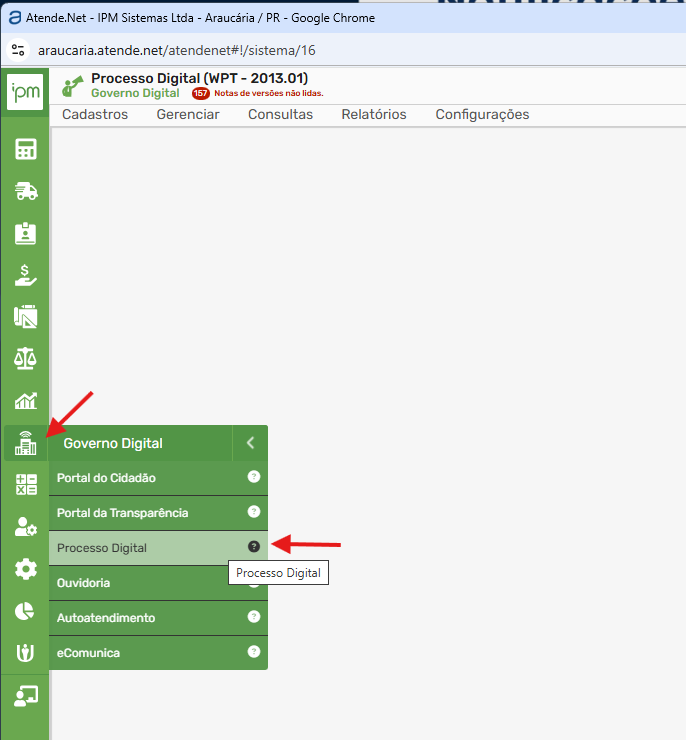
Task: Open the Configurações menu
Action: click(x=482, y=115)
